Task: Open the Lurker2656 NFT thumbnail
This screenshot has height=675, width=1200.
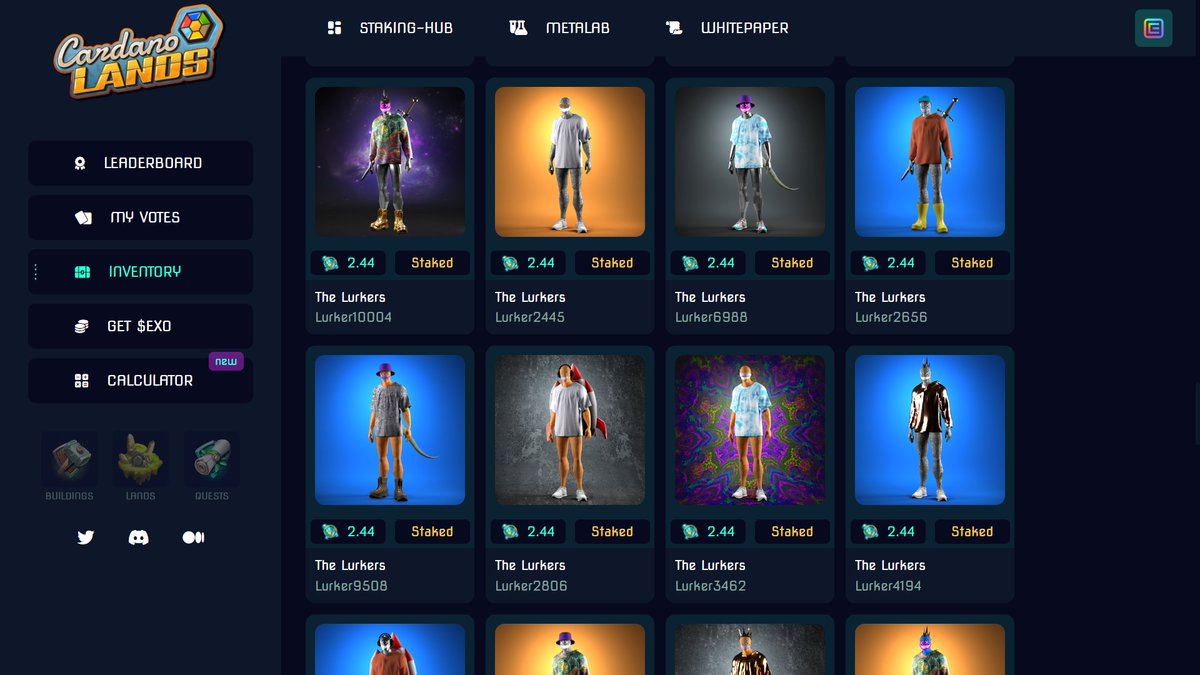Action: [x=930, y=162]
